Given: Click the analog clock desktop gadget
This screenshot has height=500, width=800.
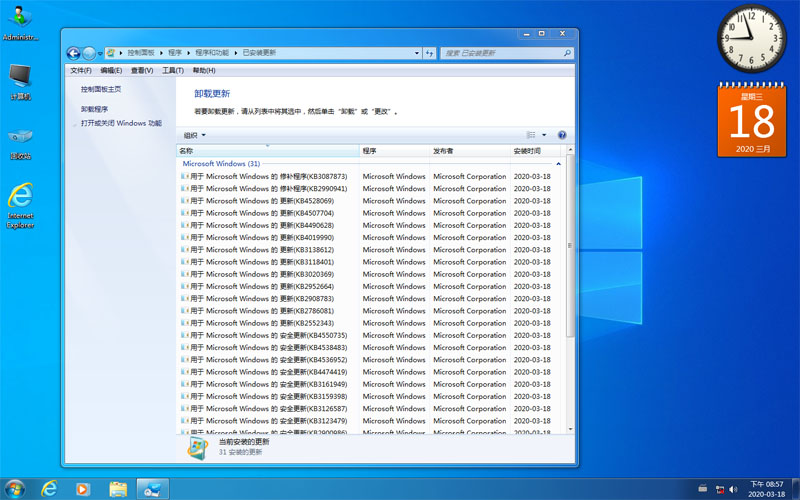Looking at the screenshot, I should (752, 38).
